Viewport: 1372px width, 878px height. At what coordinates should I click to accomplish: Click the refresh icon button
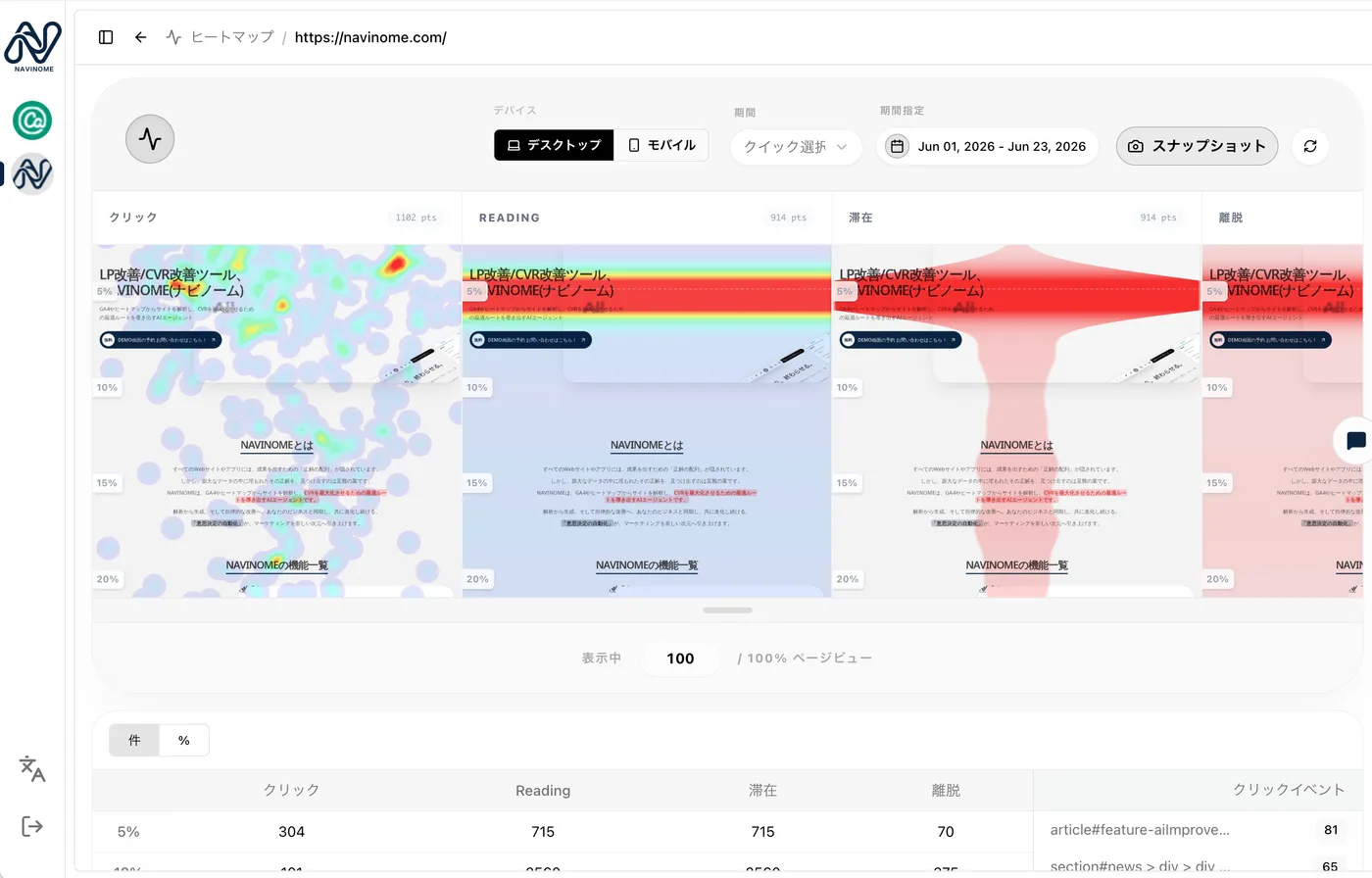coord(1310,146)
